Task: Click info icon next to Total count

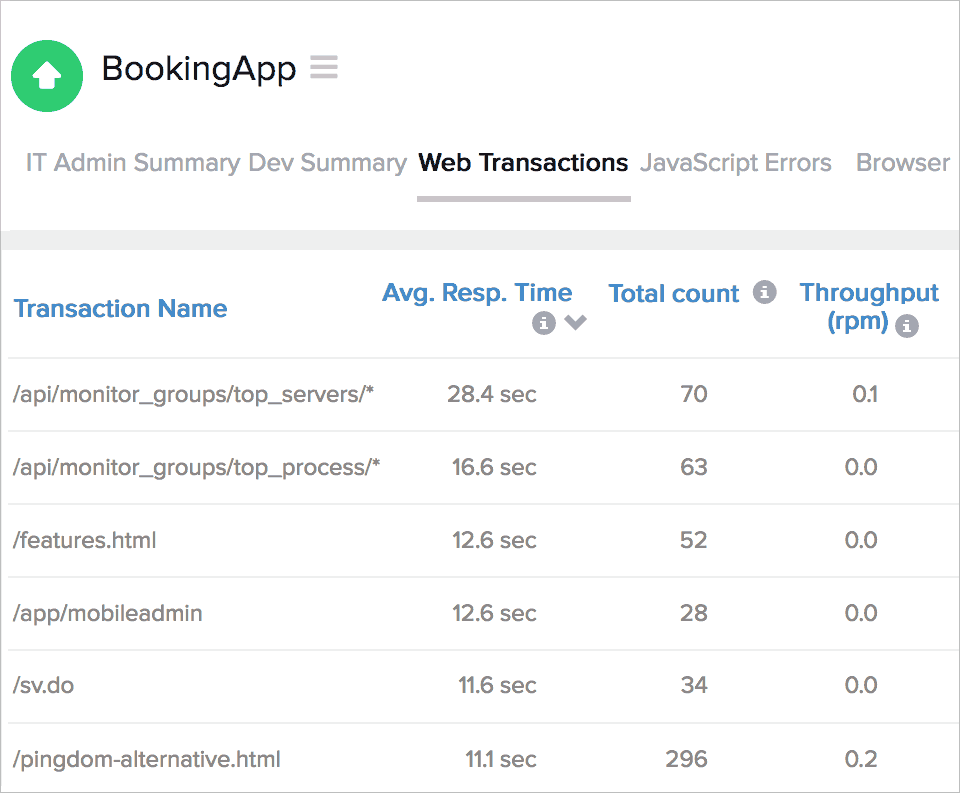Action: (x=764, y=292)
